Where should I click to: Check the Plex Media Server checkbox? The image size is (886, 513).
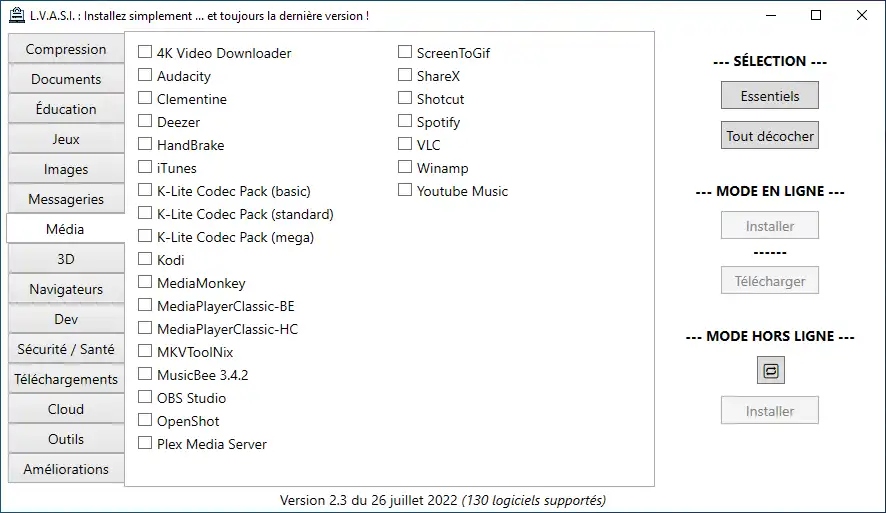[145, 443]
